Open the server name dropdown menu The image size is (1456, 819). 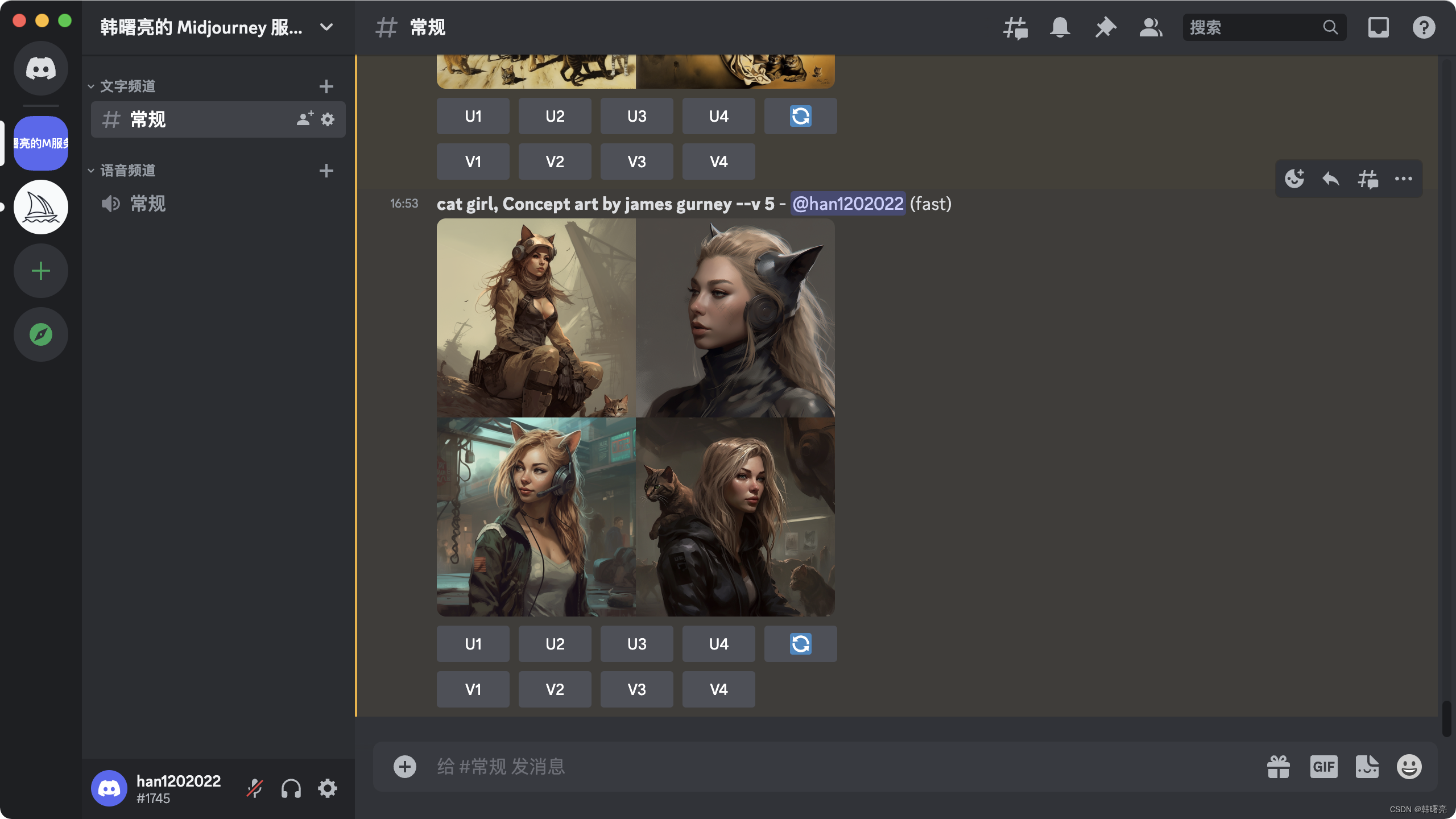pos(326,27)
